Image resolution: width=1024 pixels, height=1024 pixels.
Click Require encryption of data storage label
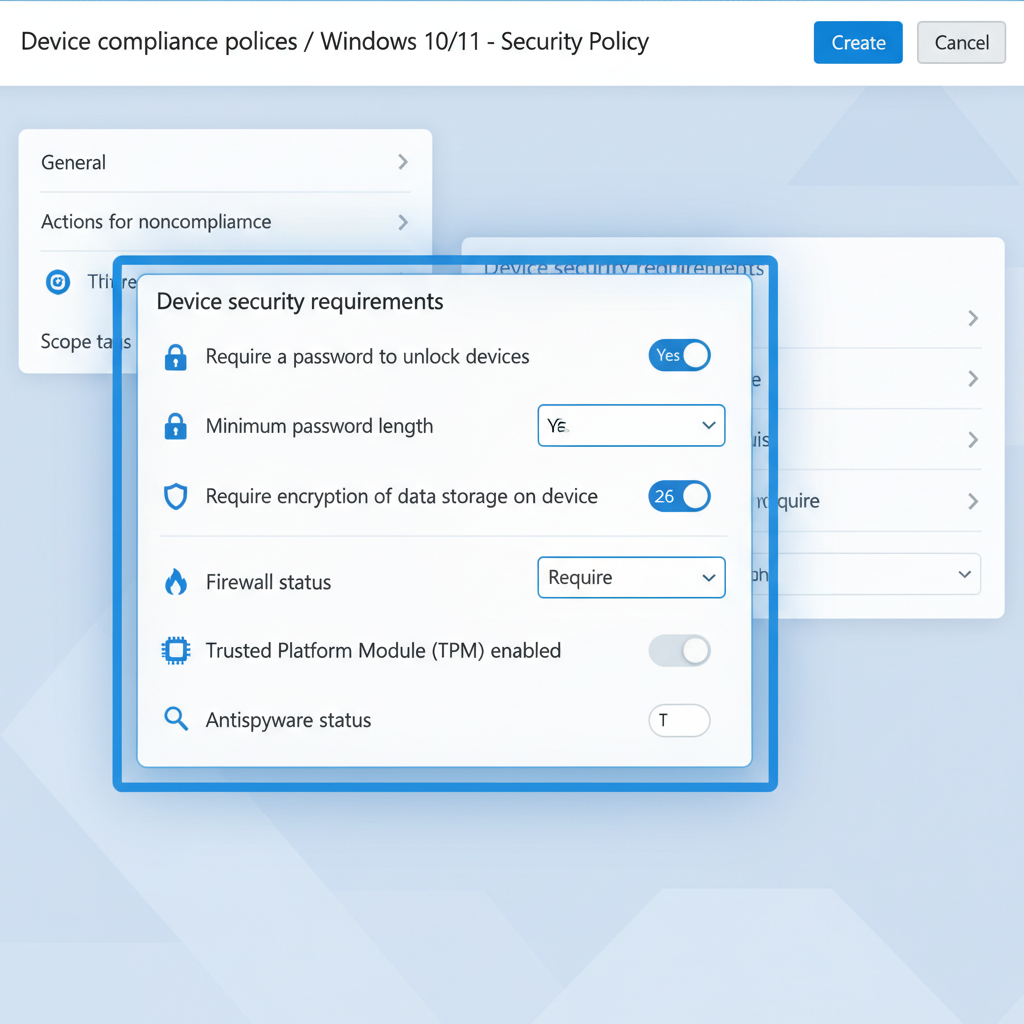[402, 496]
